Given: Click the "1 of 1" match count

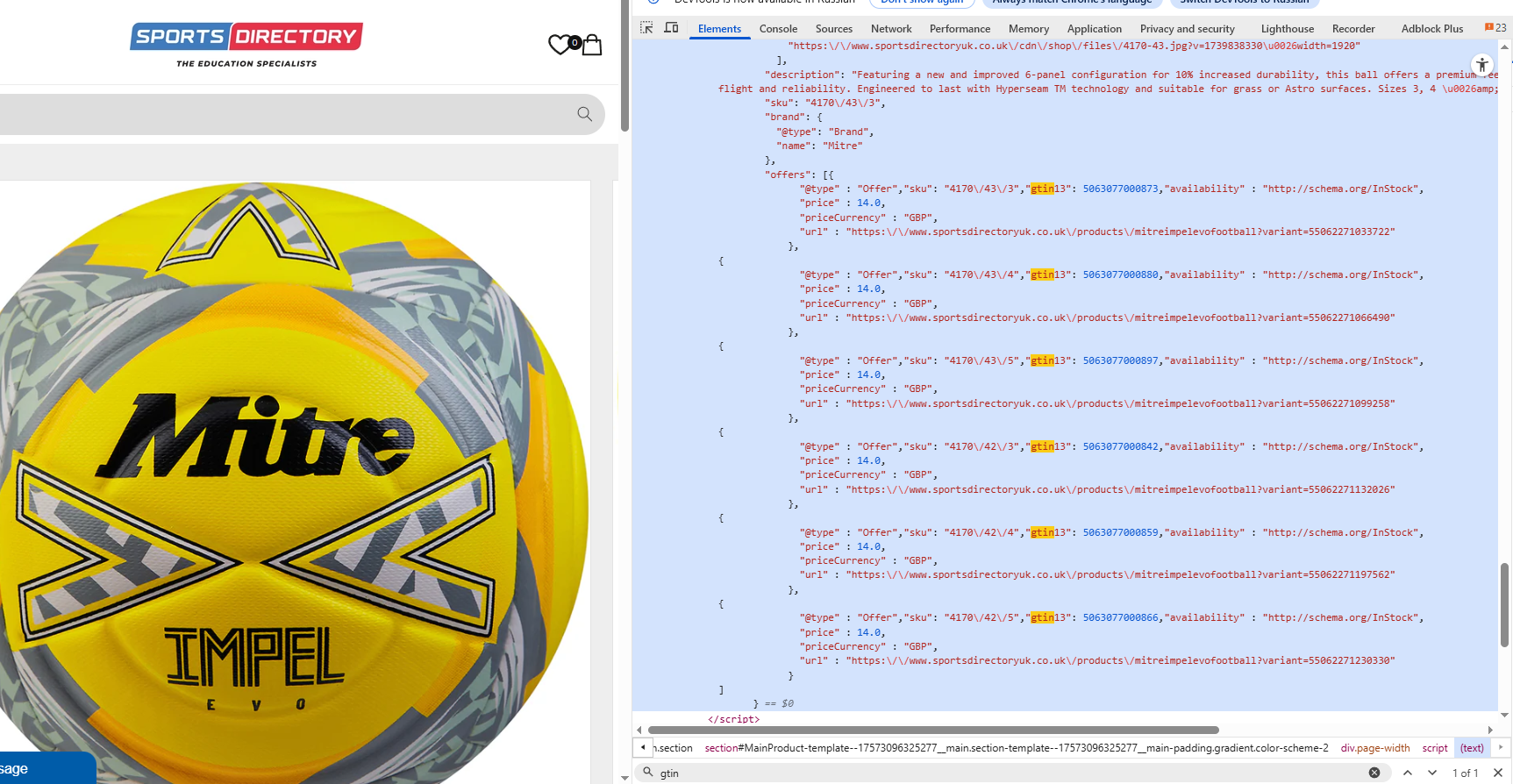Looking at the screenshot, I should 1465,773.
